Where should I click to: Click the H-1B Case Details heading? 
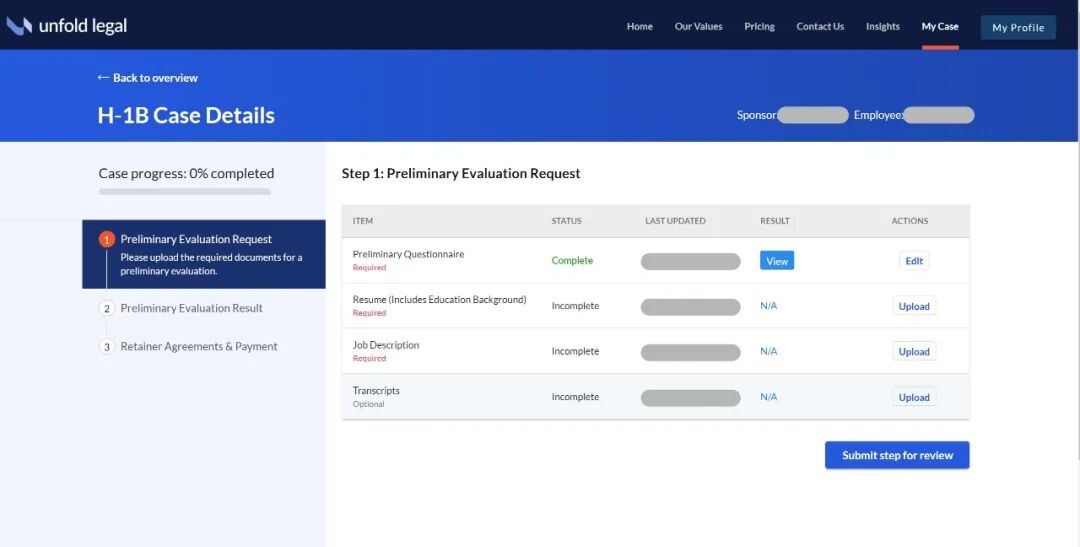[x=186, y=115]
